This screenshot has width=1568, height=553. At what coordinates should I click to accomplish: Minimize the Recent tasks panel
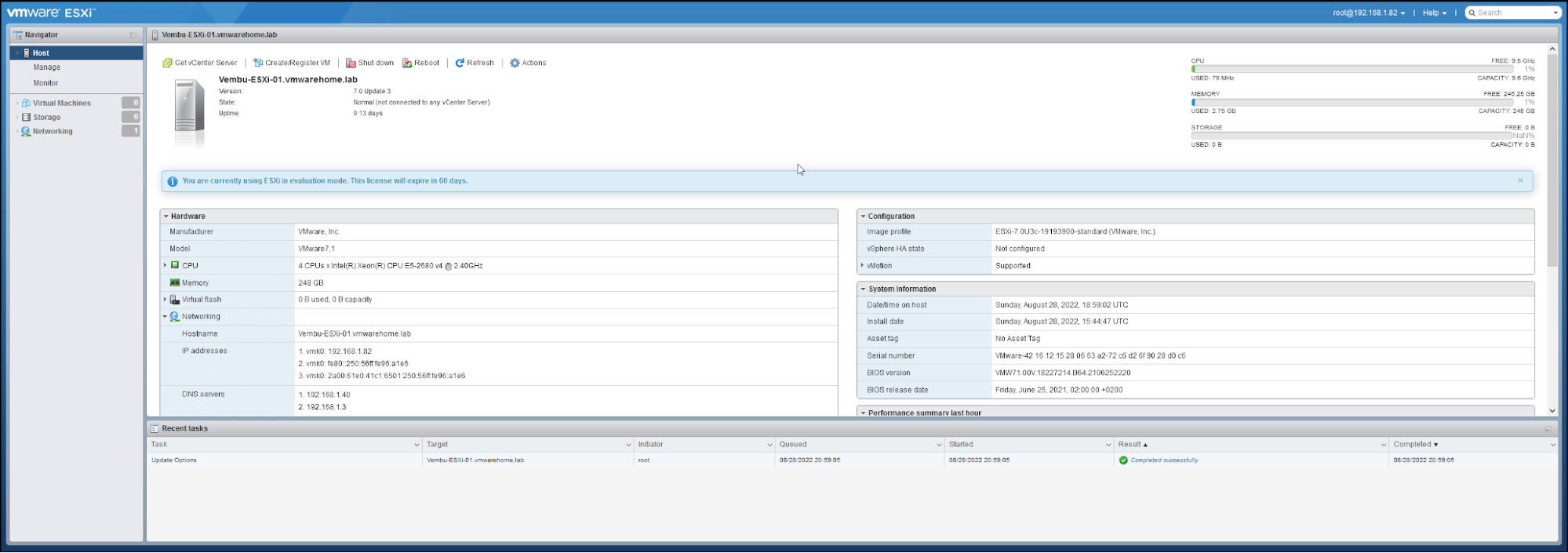click(x=1548, y=429)
